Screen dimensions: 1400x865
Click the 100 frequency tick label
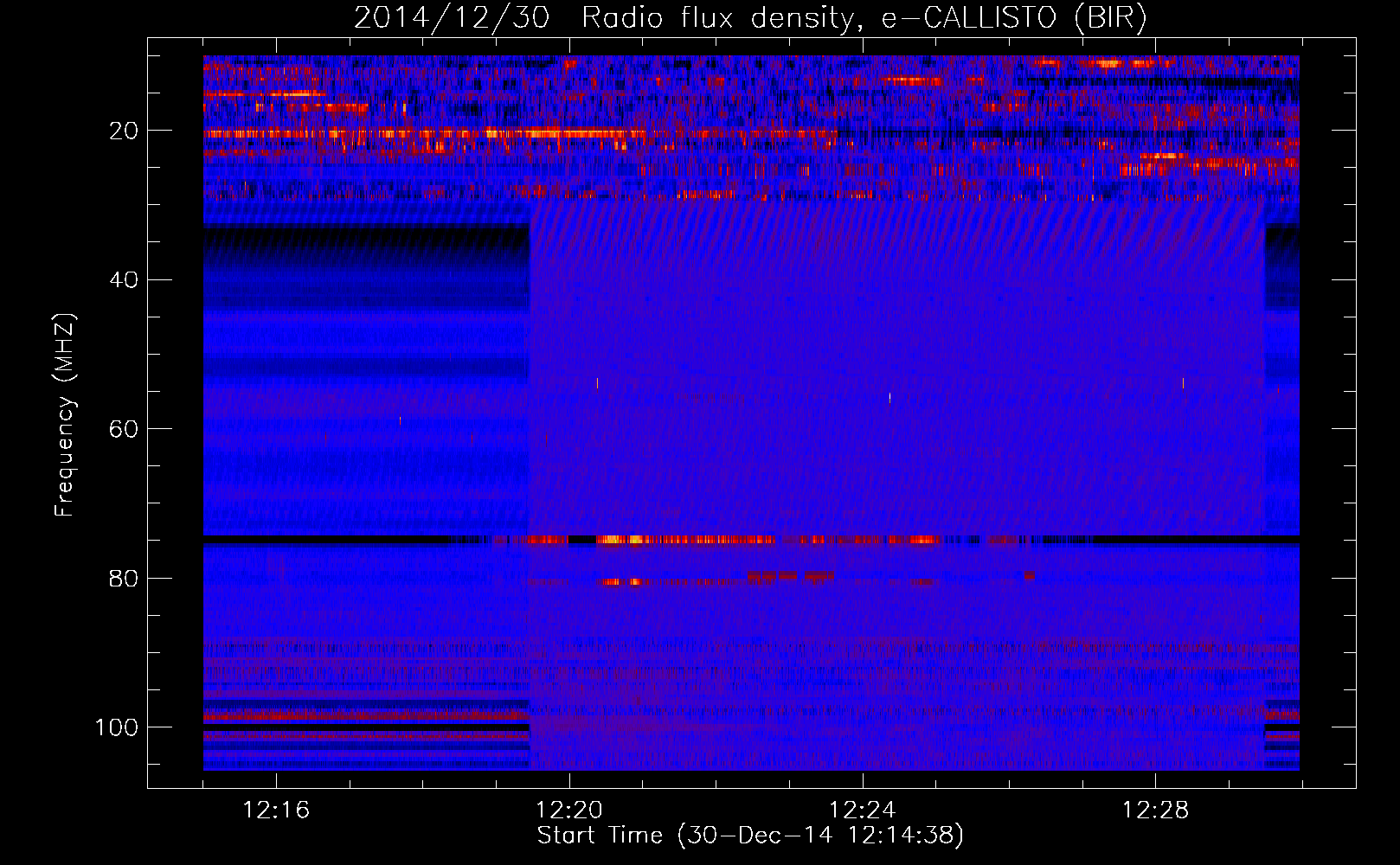117,727
